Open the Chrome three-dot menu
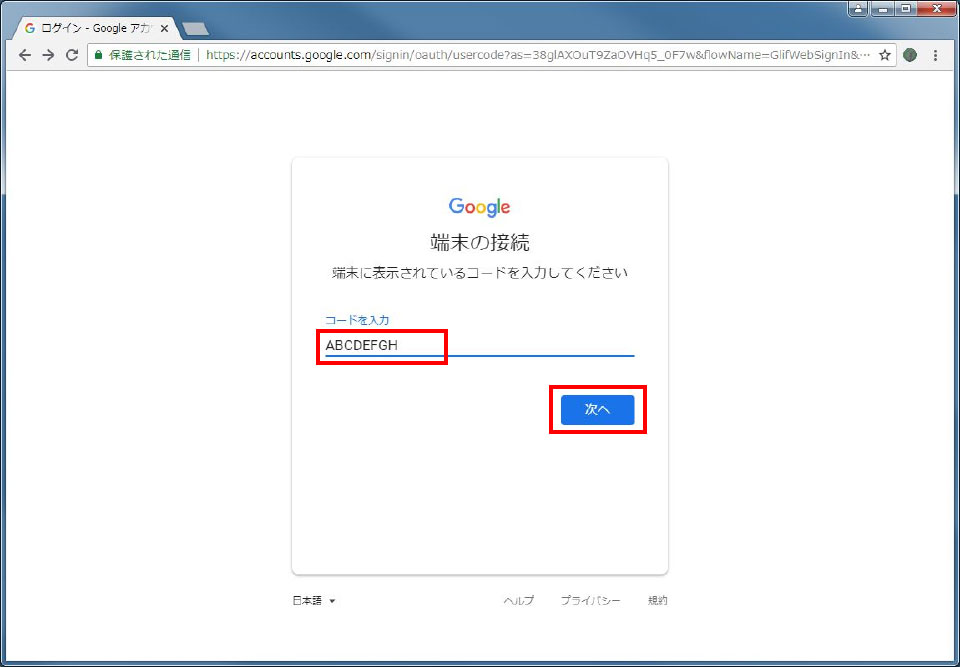 coord(935,55)
